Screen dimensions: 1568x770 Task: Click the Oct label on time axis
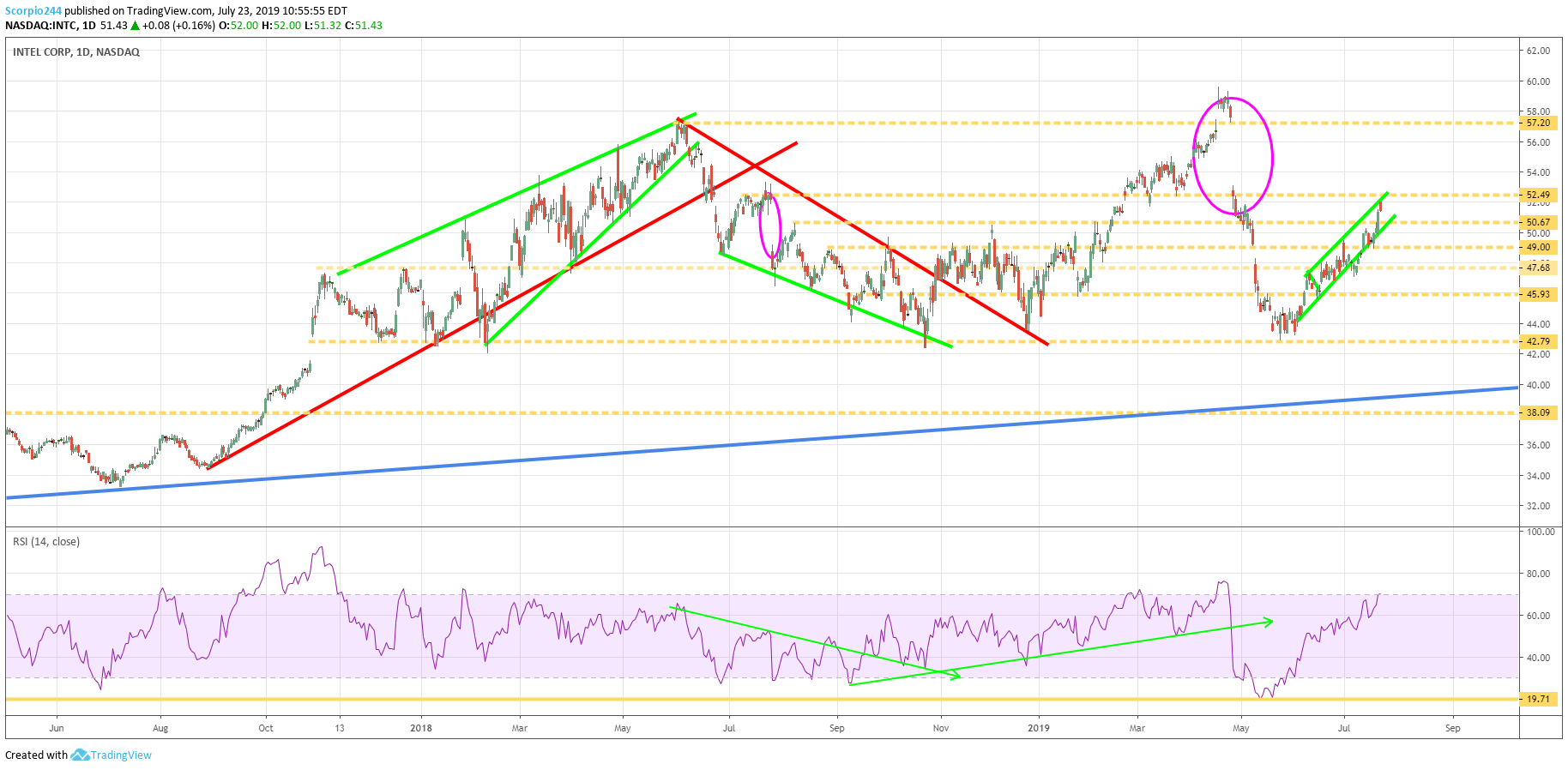point(266,728)
